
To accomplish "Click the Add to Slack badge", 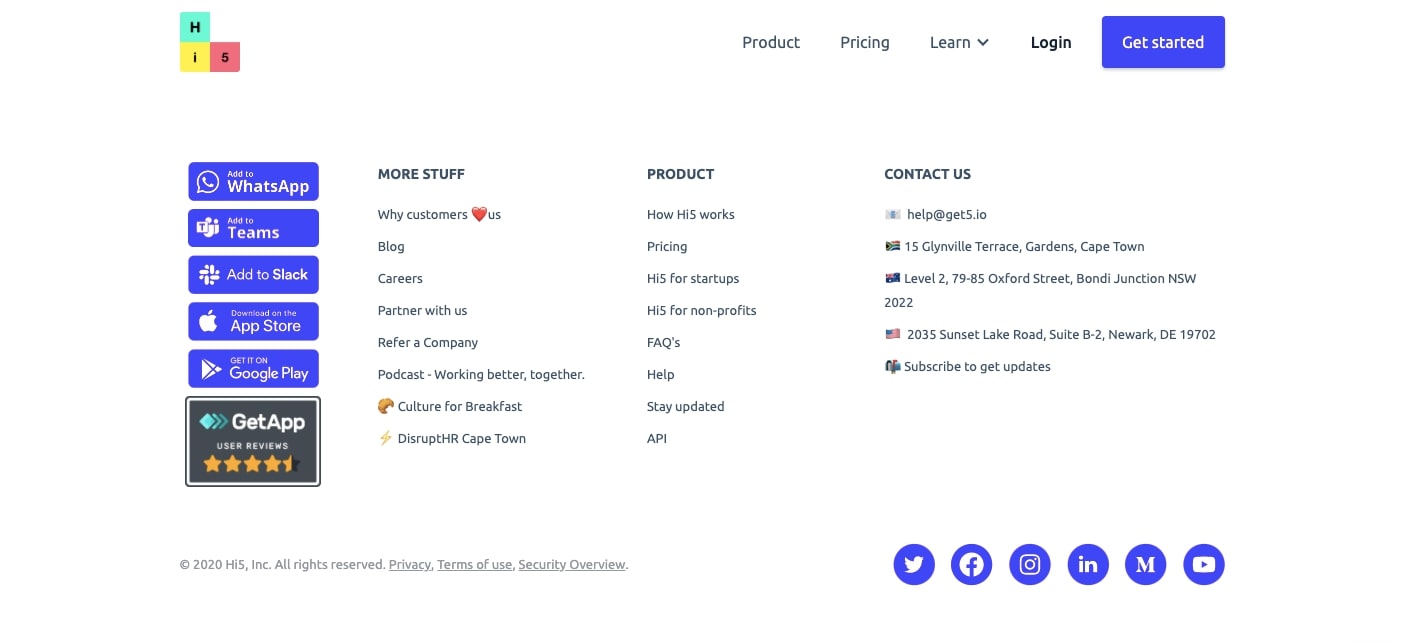I will pos(253,275).
